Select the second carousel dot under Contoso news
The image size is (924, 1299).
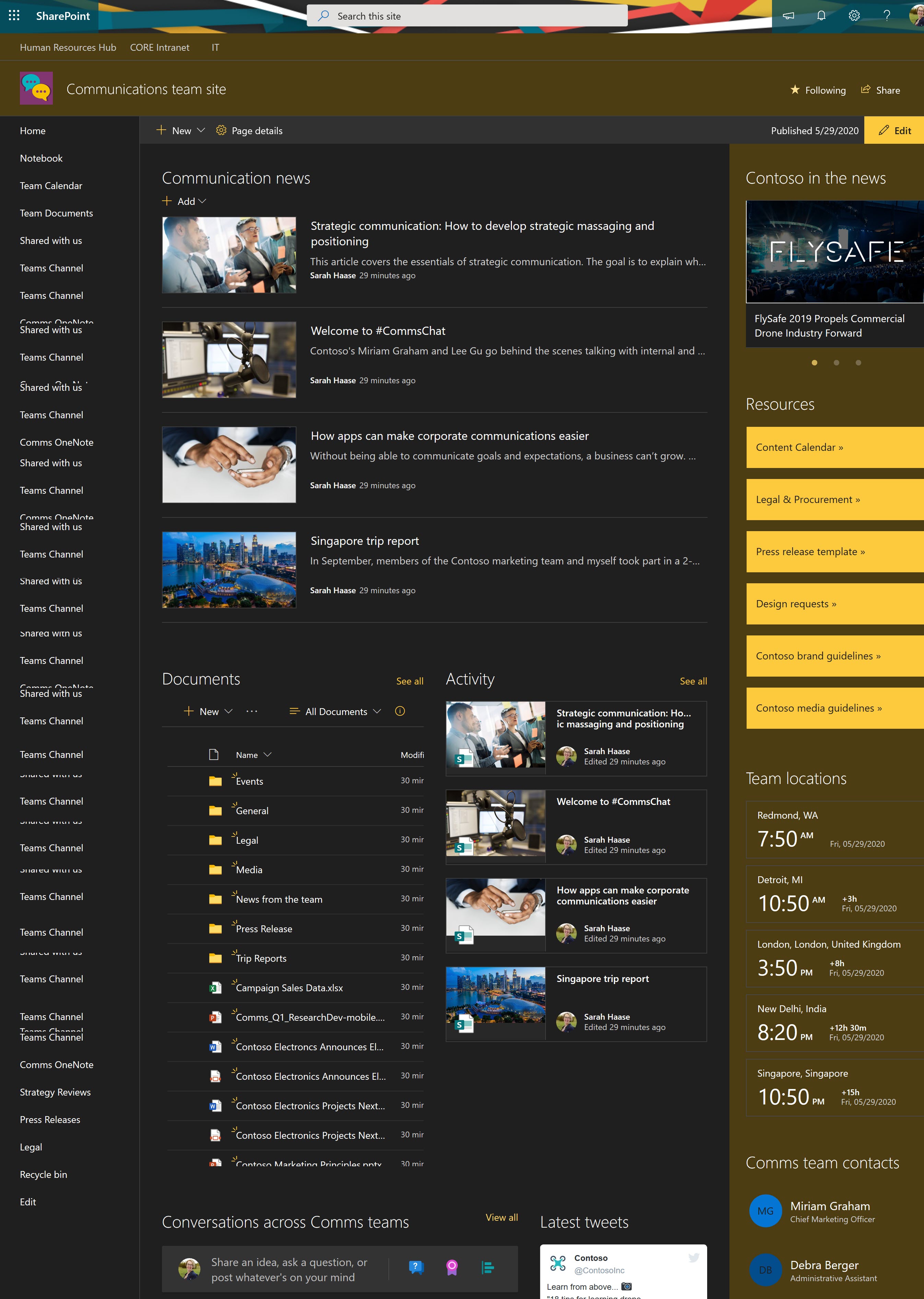click(837, 362)
